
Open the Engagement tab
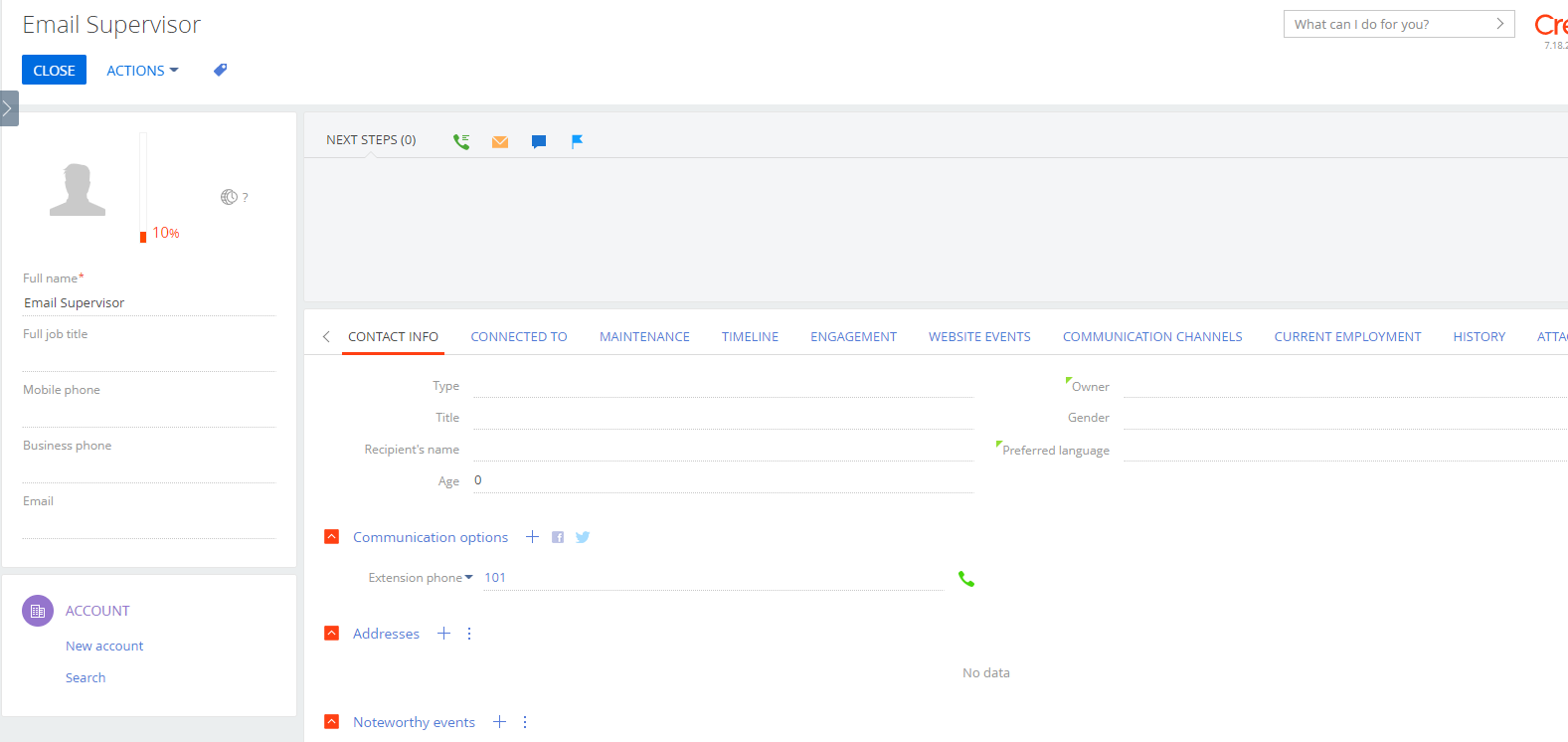pyautogui.click(x=853, y=337)
